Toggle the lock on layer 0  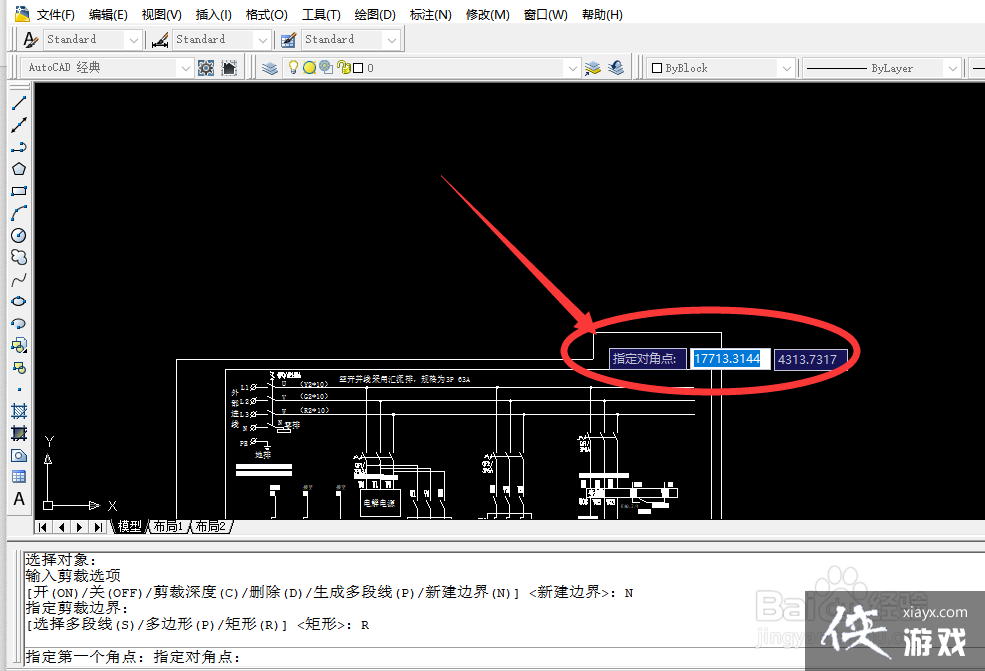pos(342,67)
